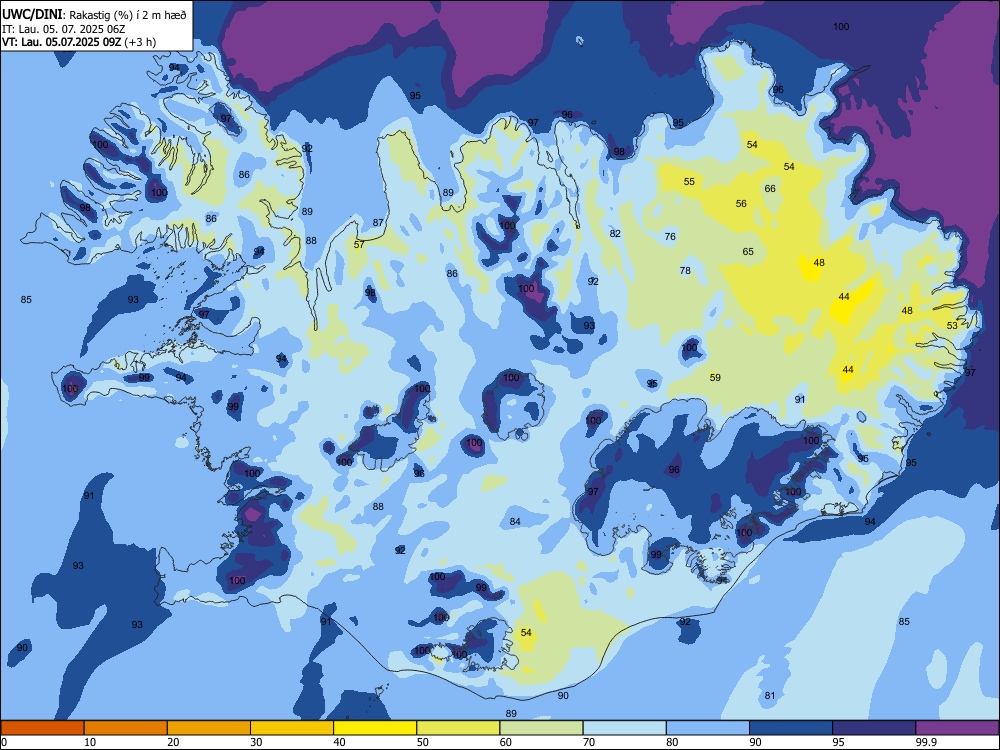
Task: Click the dark orange 0–10 legend swatch
Action: click(x=42, y=728)
